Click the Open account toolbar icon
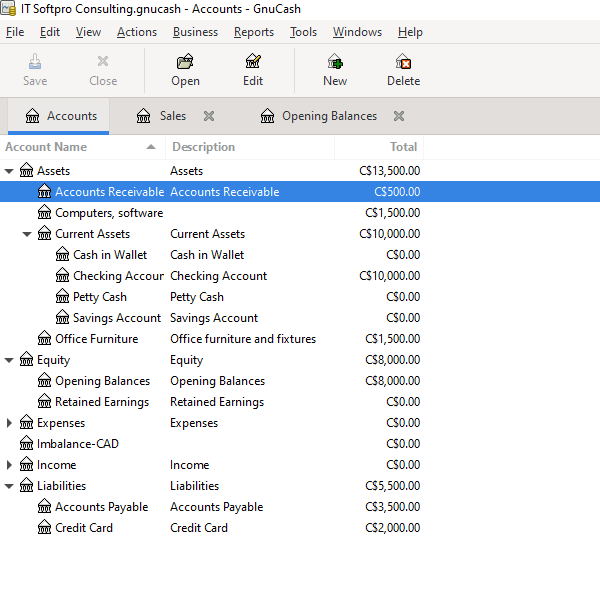 click(185, 62)
